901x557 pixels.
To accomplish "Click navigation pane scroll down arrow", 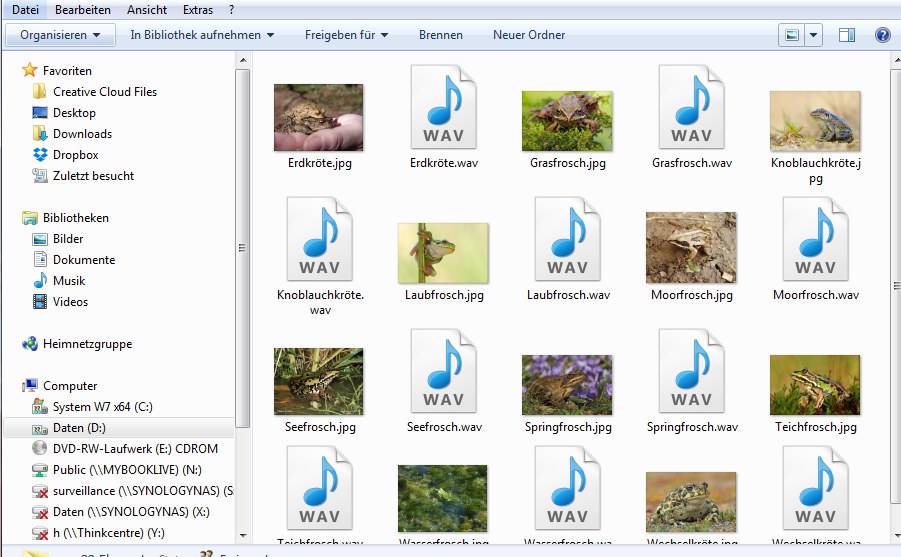I will pyautogui.click(x=242, y=535).
